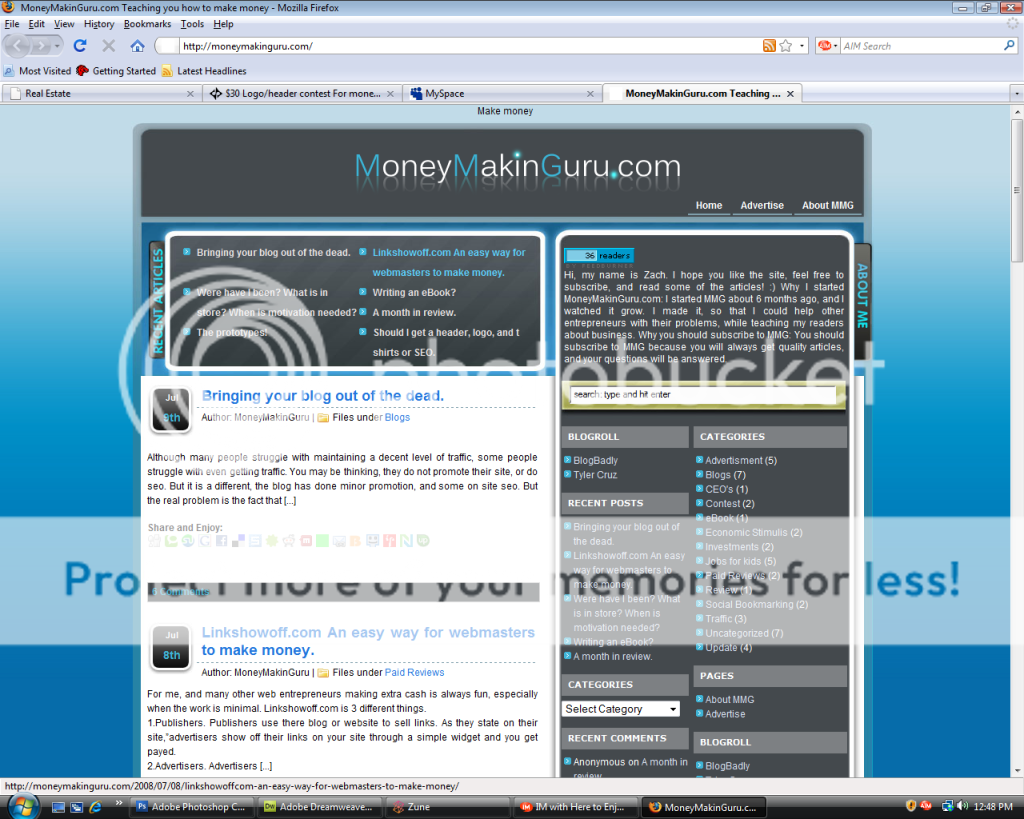The width and height of the screenshot is (1024, 819).
Task: Click the 36 readers FeedBurner badge
Action: (x=599, y=255)
